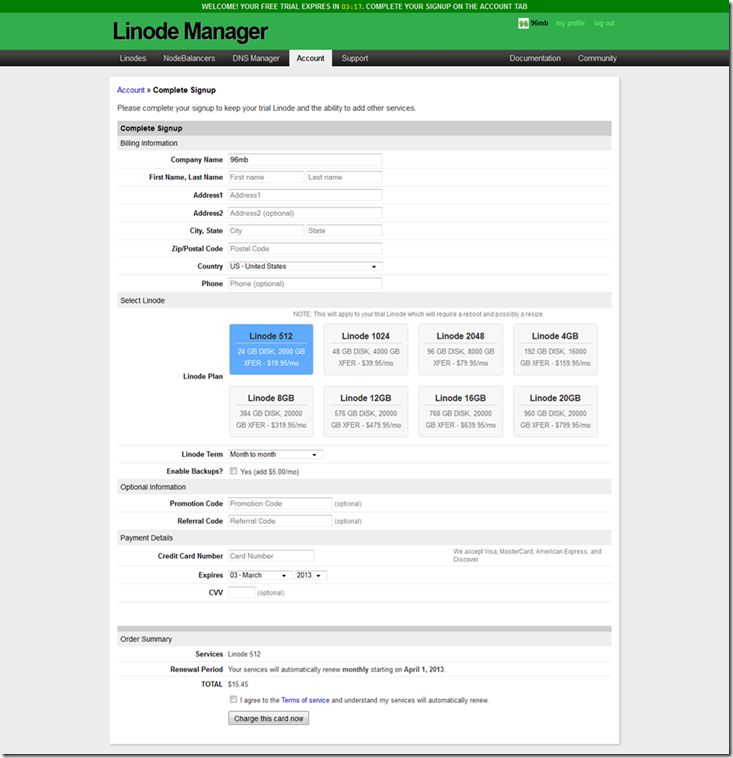Click the April 1, 2013 renewal date
This screenshot has height=758, width=733.
(424, 670)
